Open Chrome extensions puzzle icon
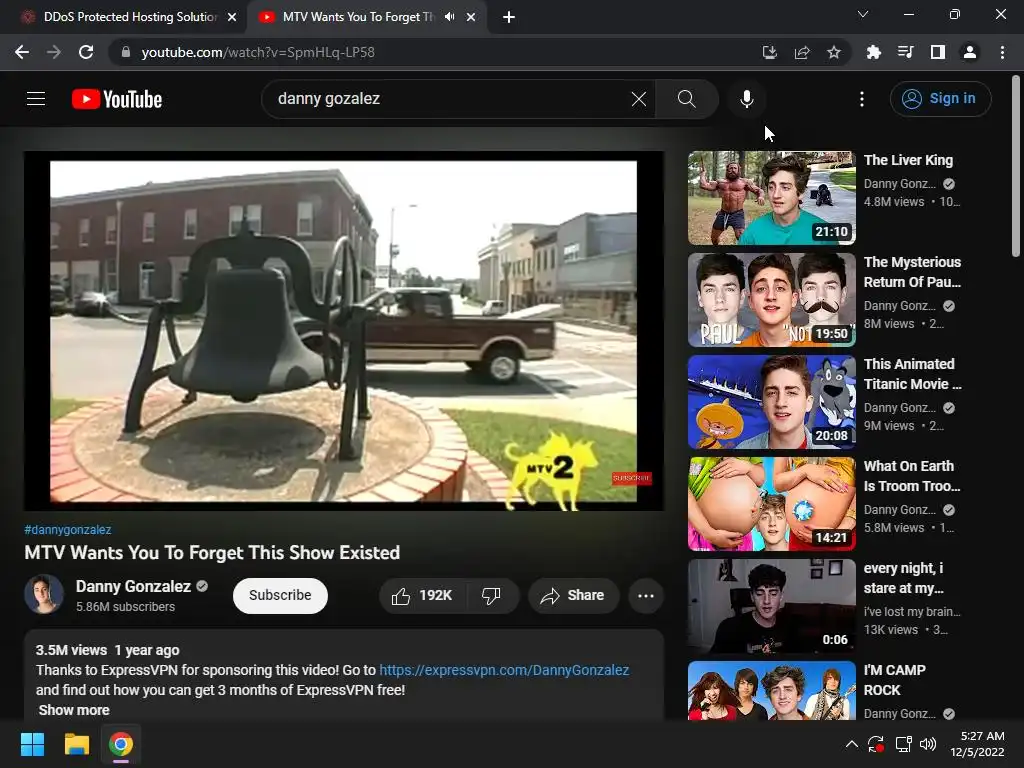Screen dimensions: 1024x768 (x=874, y=52)
